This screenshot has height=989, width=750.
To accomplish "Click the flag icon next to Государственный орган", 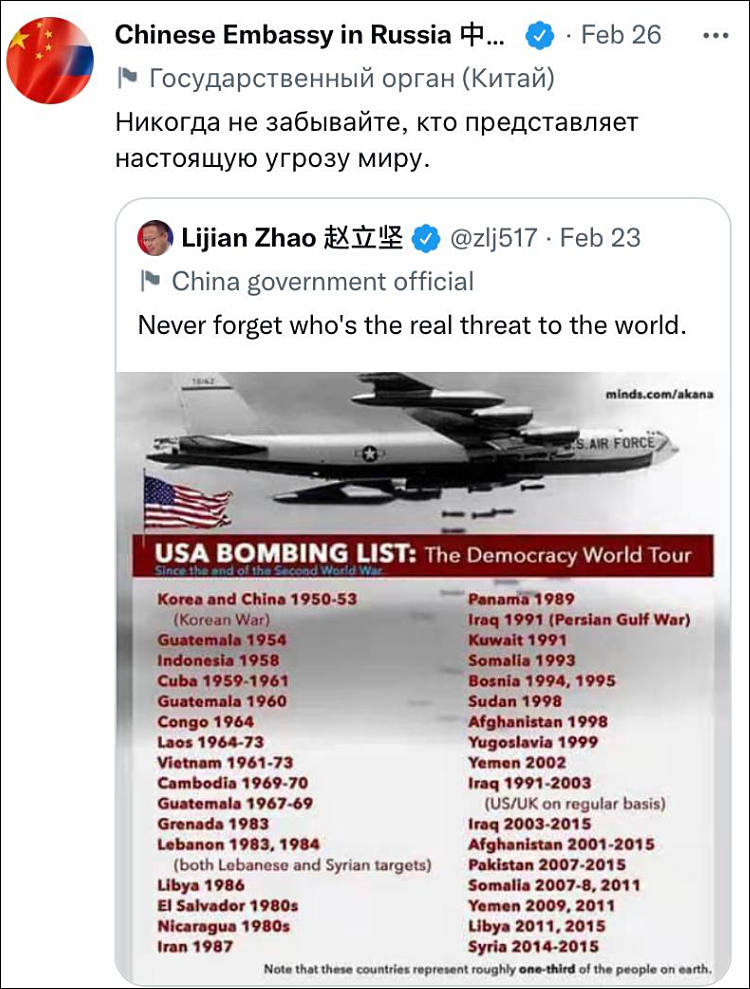I will pyautogui.click(x=127, y=78).
